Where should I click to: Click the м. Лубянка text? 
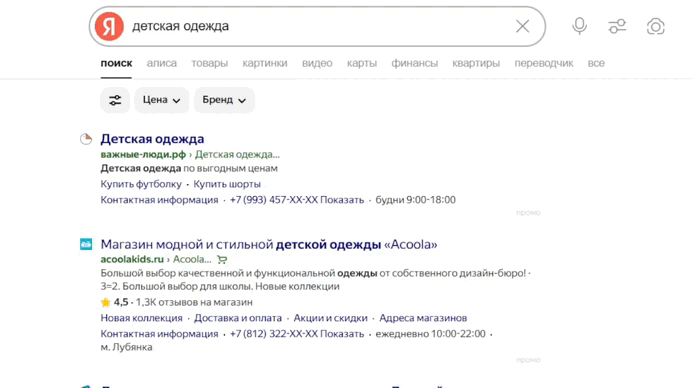pyautogui.click(x=126, y=347)
